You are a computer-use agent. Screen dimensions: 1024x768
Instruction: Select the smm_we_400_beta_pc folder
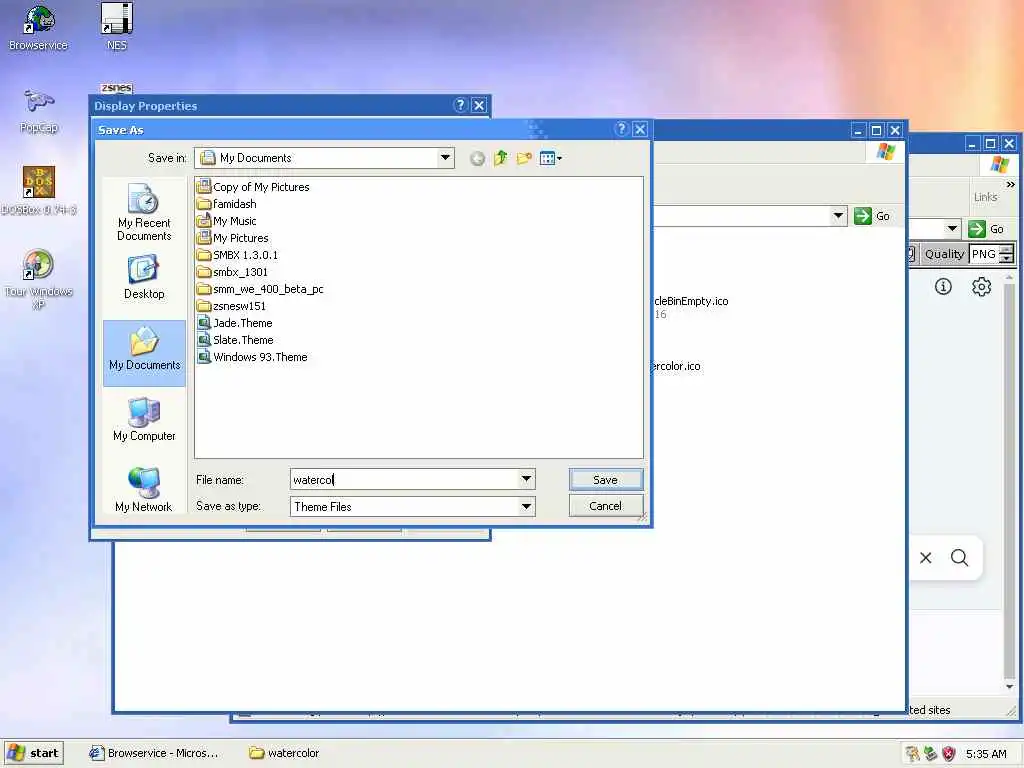pyautogui.click(x=261, y=289)
